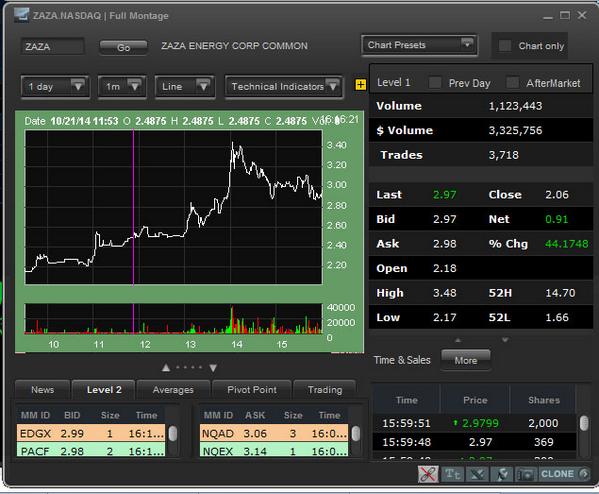This screenshot has height=494, width=599.
Task: Check the Prev Day checkbox
Action: [x=435, y=83]
